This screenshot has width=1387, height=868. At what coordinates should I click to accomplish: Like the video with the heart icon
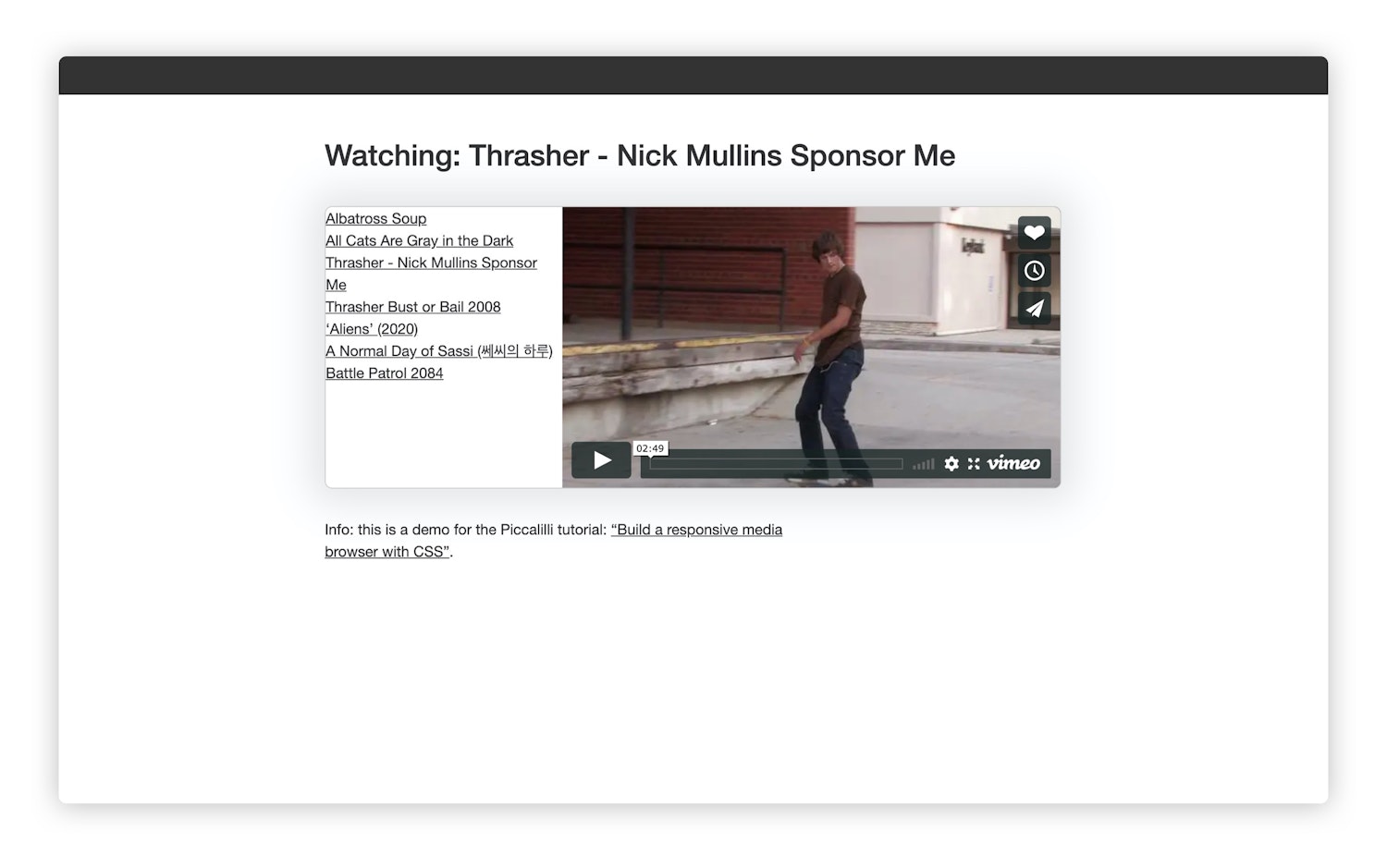tap(1034, 232)
